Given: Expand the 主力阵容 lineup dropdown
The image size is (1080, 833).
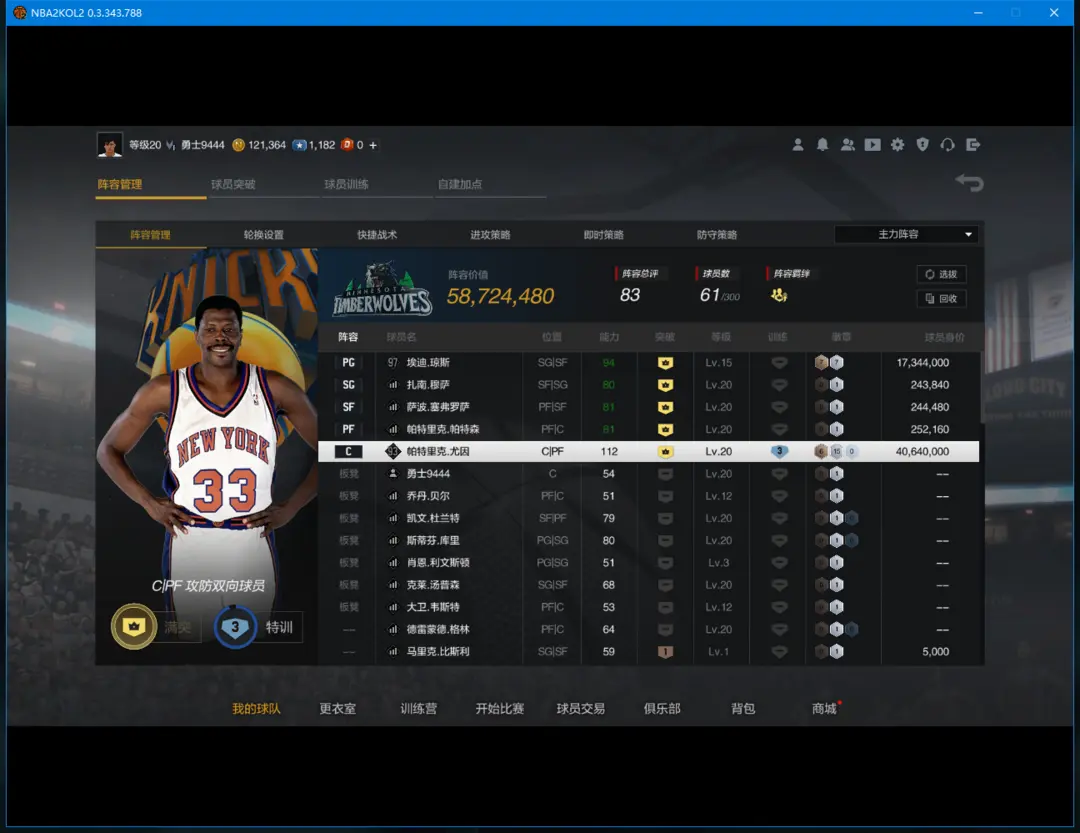Looking at the screenshot, I should (906, 234).
